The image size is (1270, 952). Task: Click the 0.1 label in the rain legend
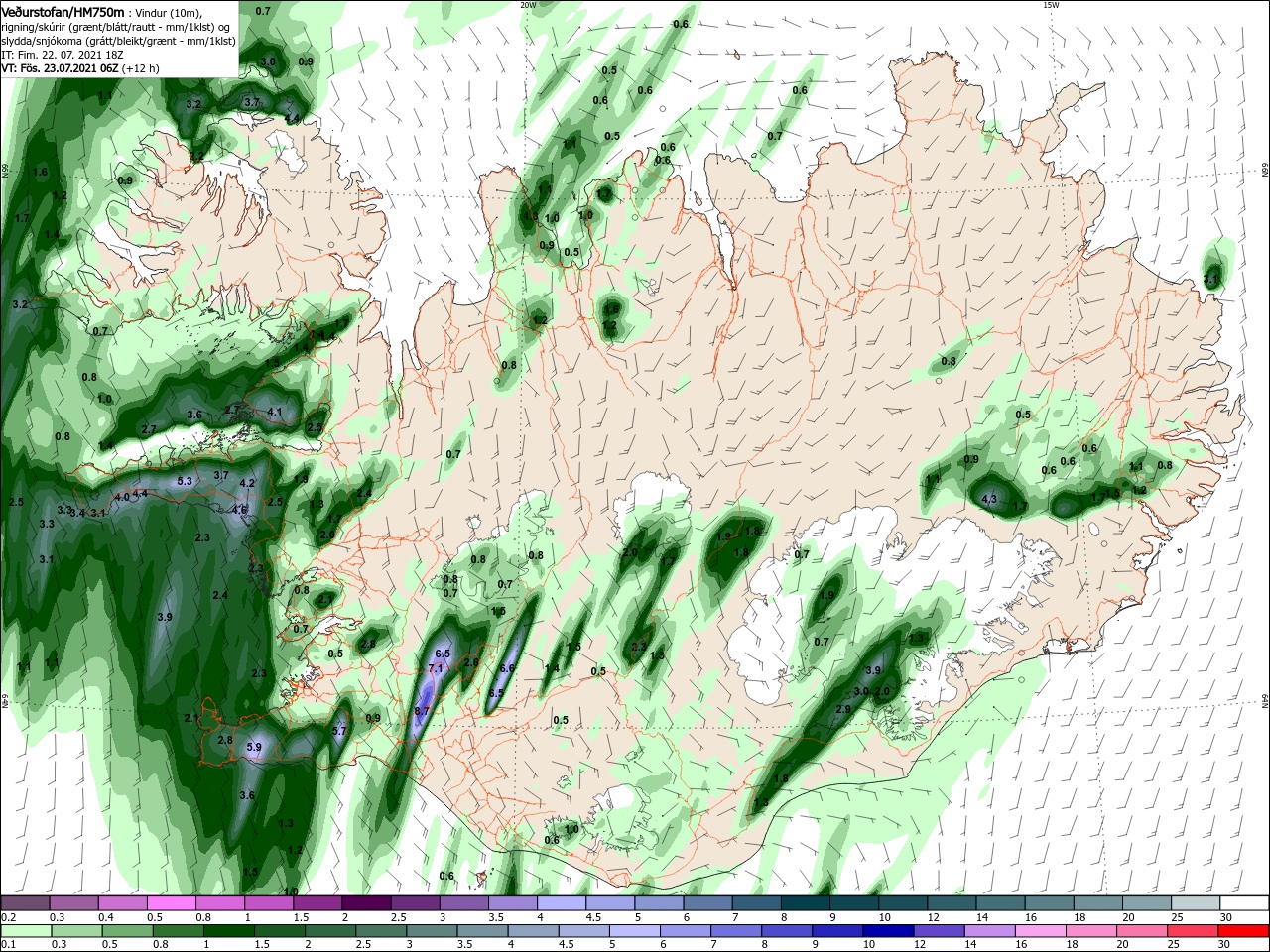[8, 945]
